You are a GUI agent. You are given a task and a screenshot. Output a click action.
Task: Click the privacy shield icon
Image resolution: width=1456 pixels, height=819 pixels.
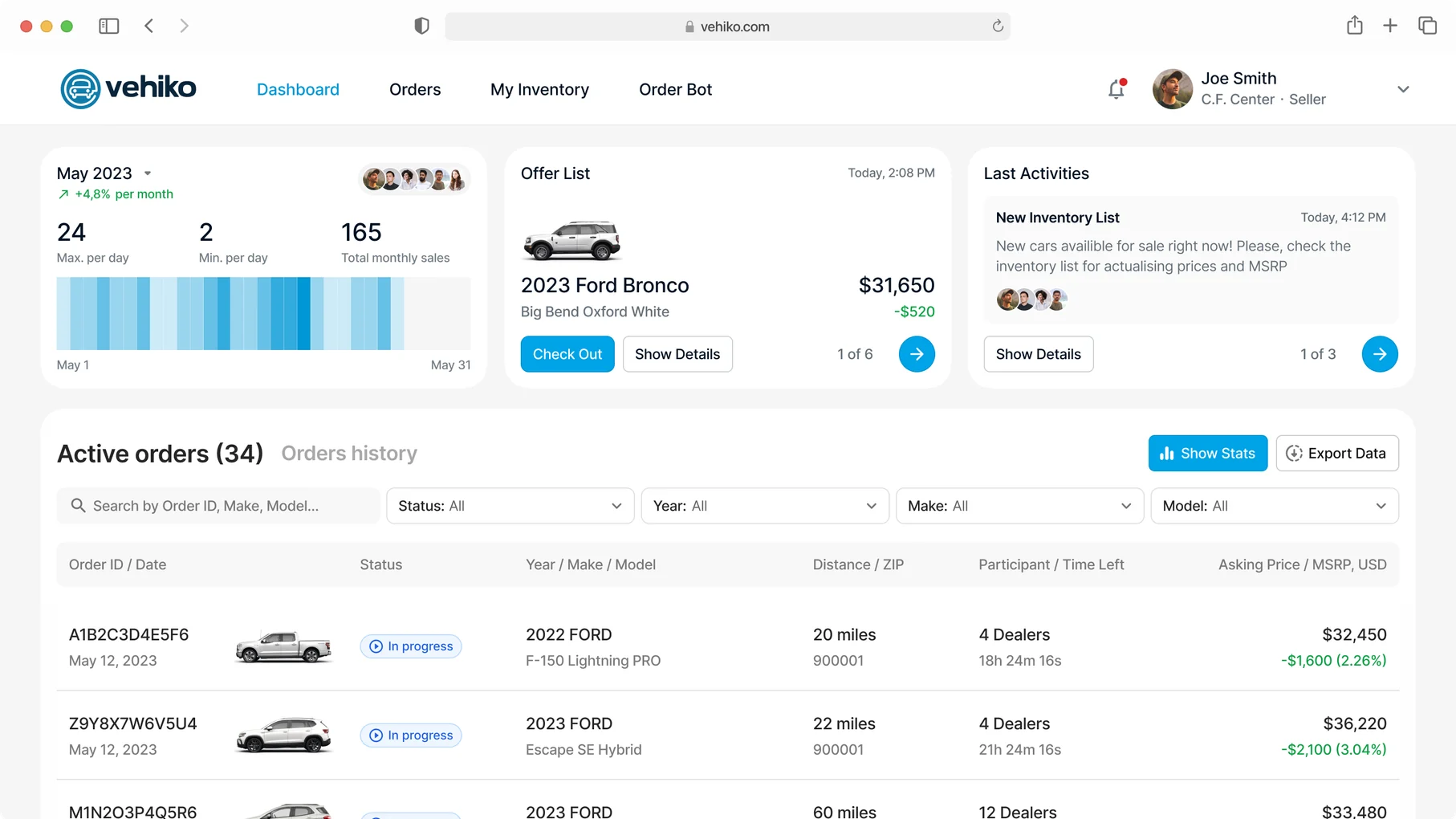point(421,26)
